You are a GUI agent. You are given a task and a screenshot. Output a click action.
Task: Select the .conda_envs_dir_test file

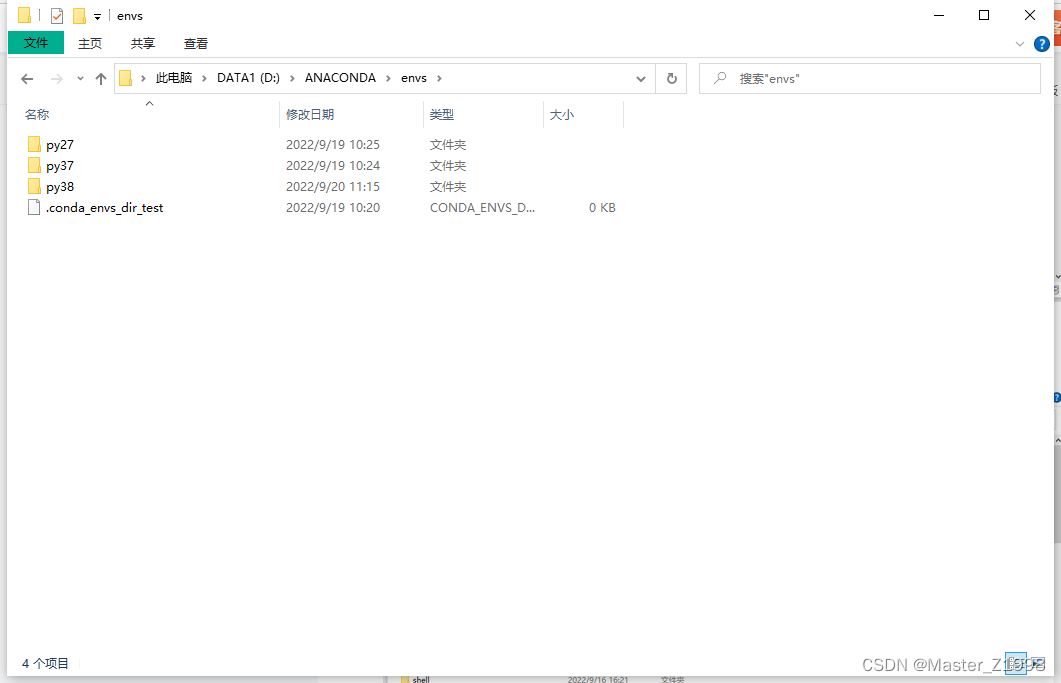[x=104, y=207]
